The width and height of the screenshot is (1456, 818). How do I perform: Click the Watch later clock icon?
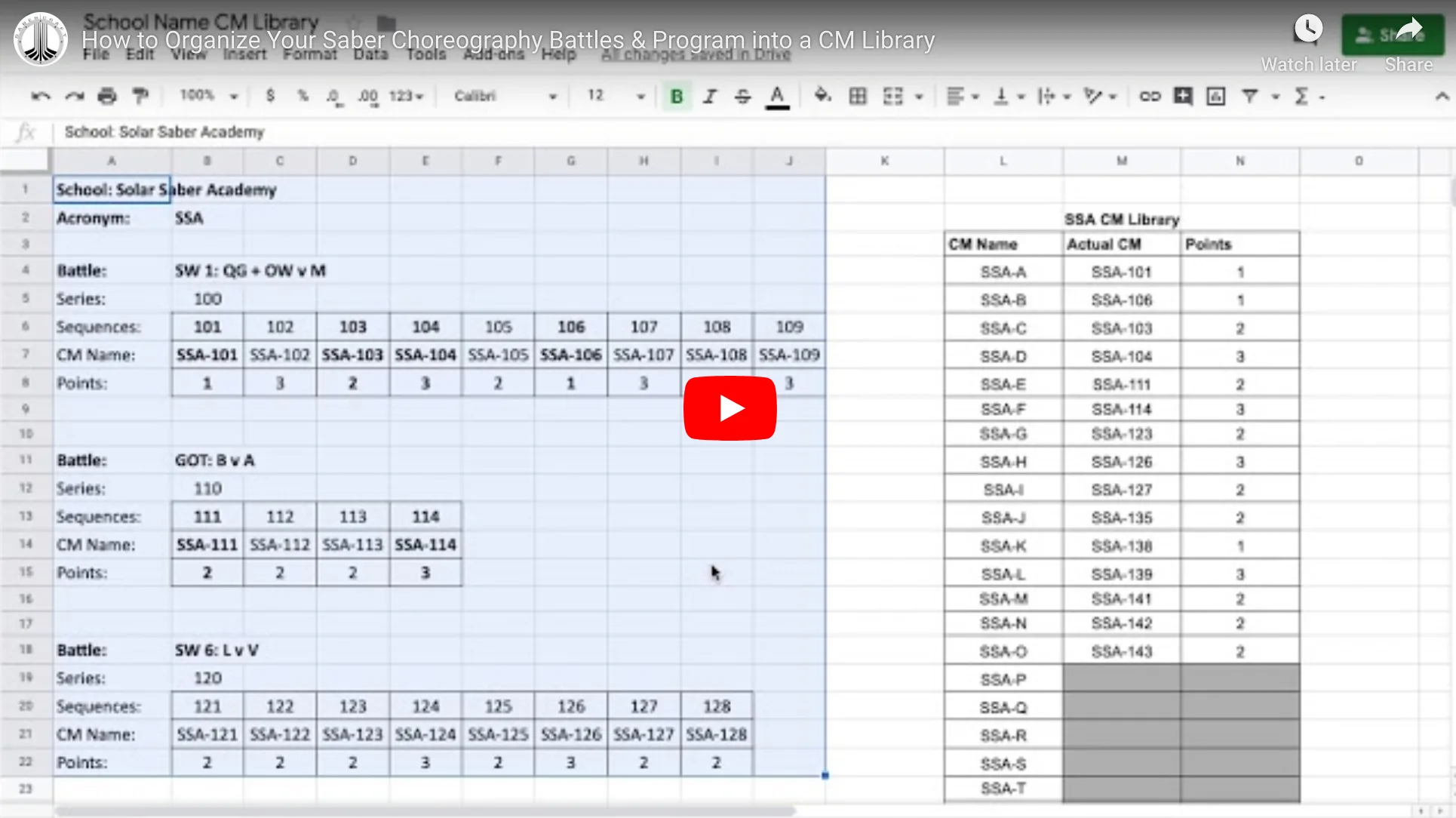click(x=1308, y=30)
